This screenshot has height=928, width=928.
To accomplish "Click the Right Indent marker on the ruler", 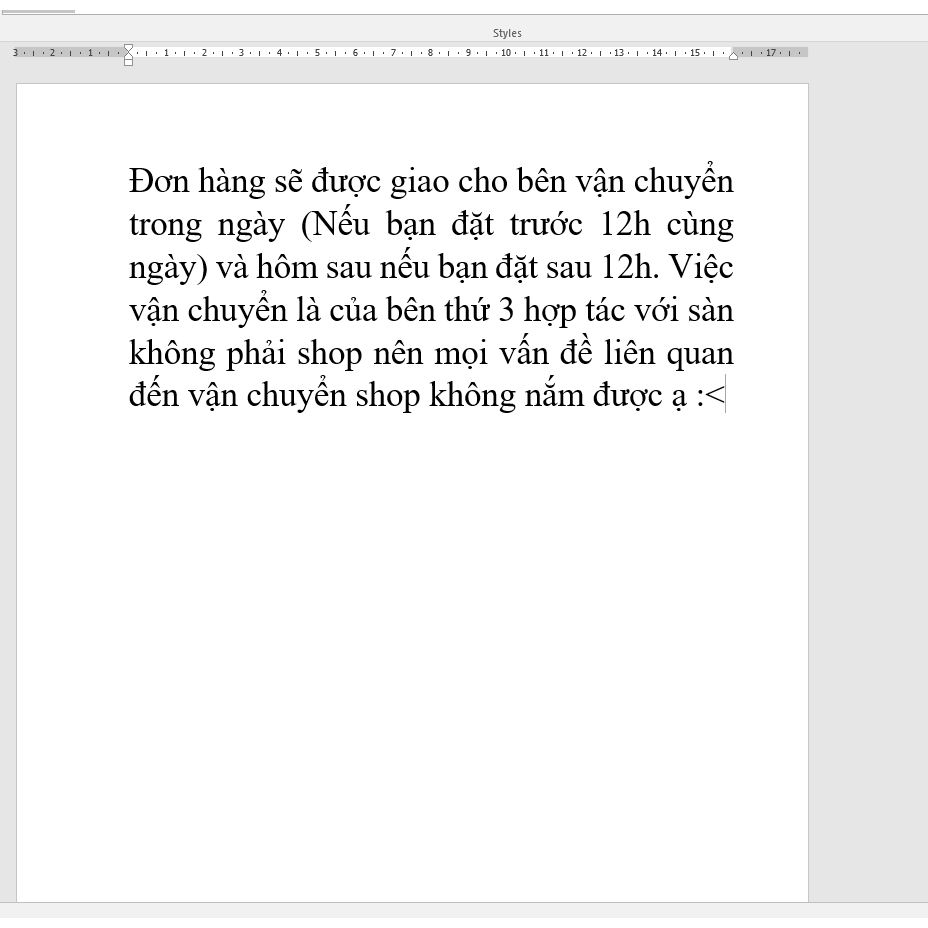I will pyautogui.click(x=733, y=56).
